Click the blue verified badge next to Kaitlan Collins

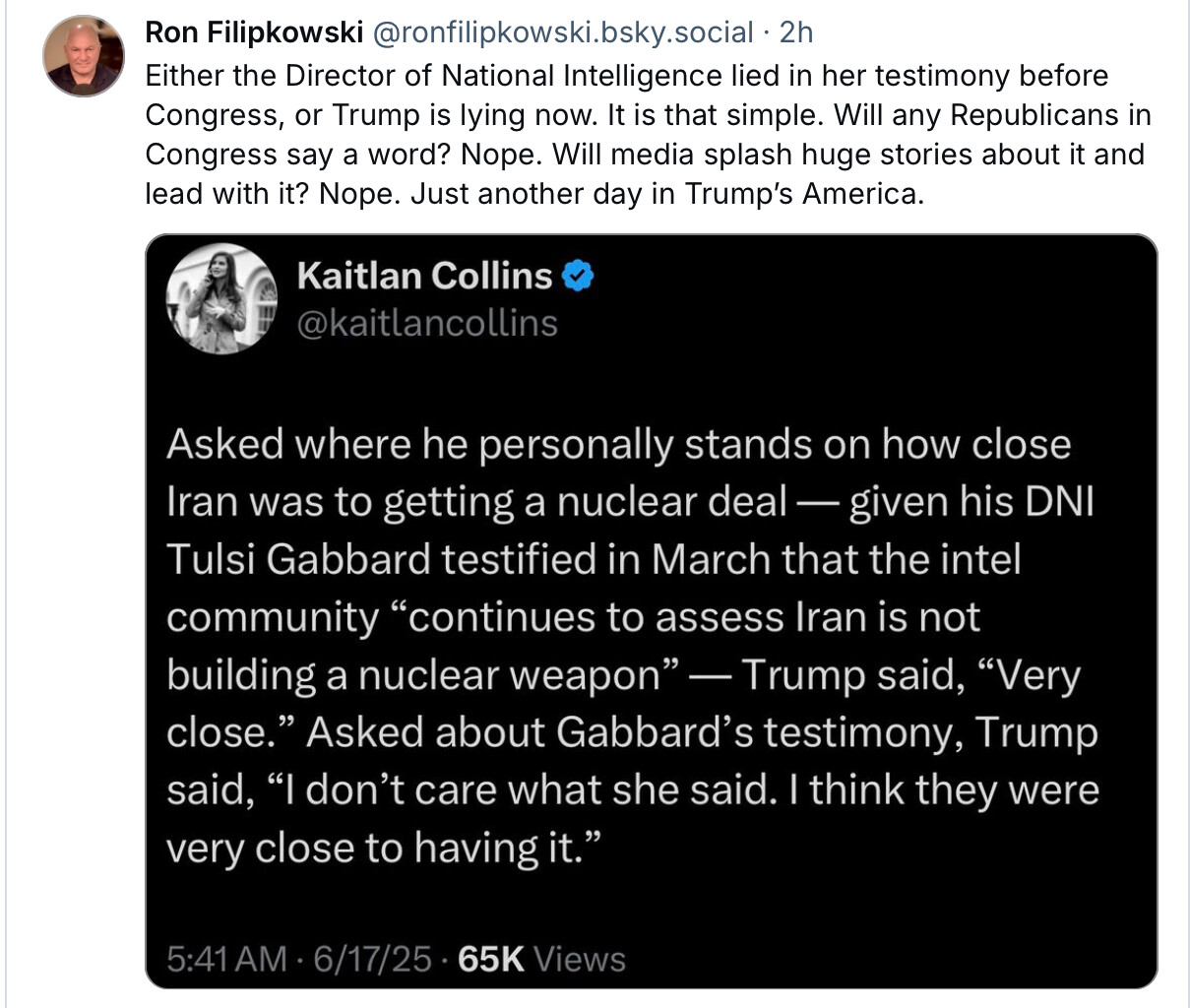coord(578,277)
